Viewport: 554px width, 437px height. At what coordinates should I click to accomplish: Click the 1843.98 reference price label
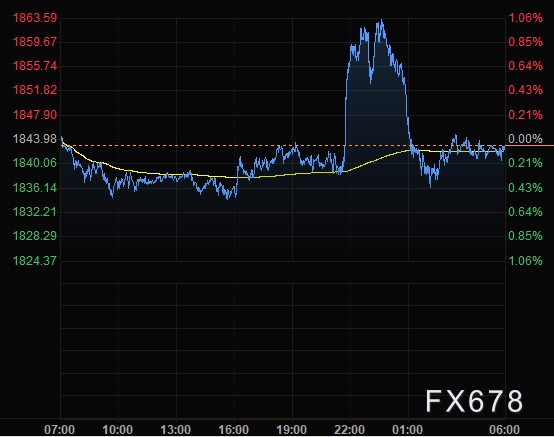(x=35, y=139)
